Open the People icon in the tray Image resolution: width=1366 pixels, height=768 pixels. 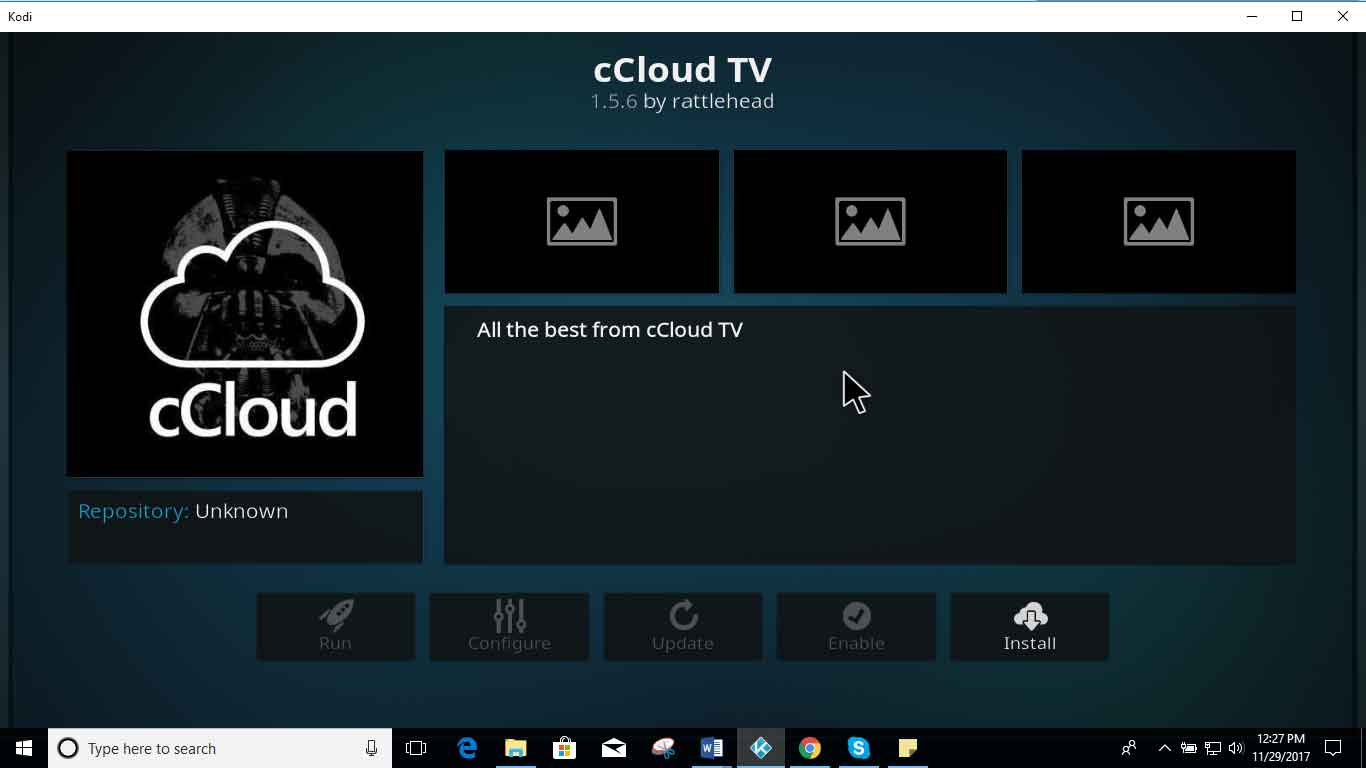pos(1129,748)
